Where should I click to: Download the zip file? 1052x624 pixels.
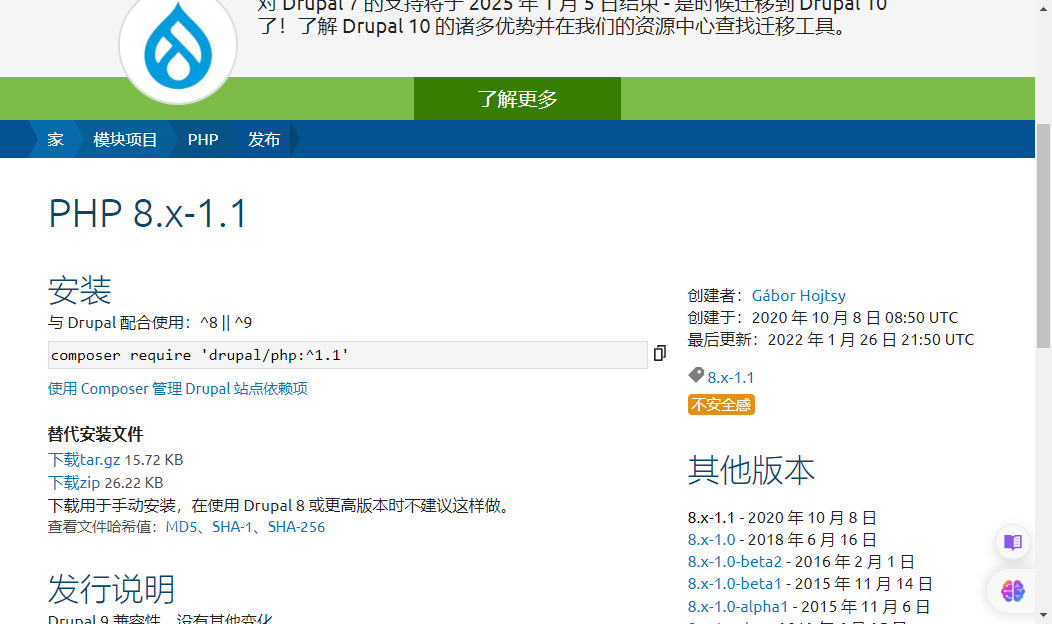click(x=74, y=482)
